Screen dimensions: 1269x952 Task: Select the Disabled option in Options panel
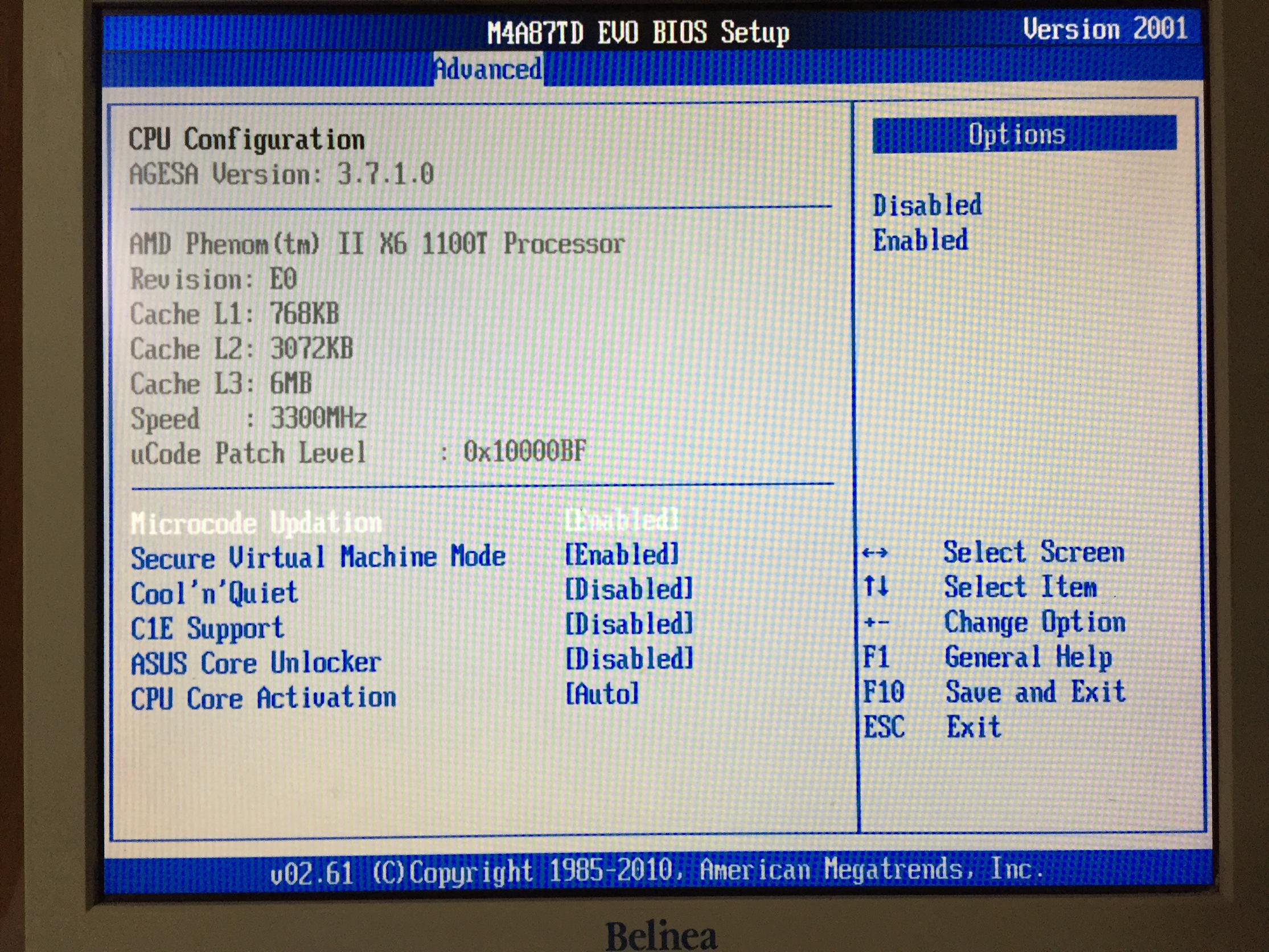coord(927,206)
